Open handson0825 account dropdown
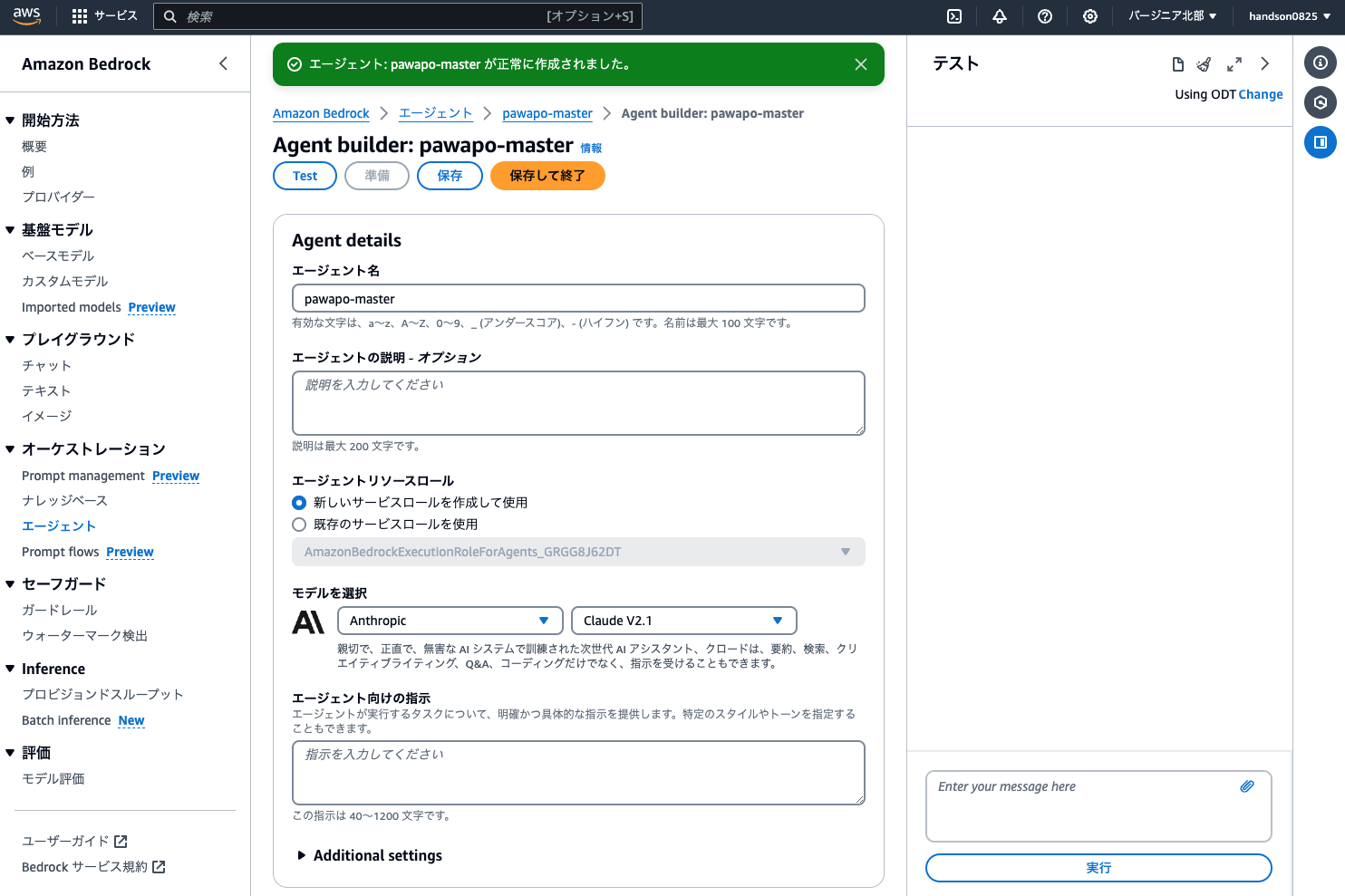 tap(1290, 16)
